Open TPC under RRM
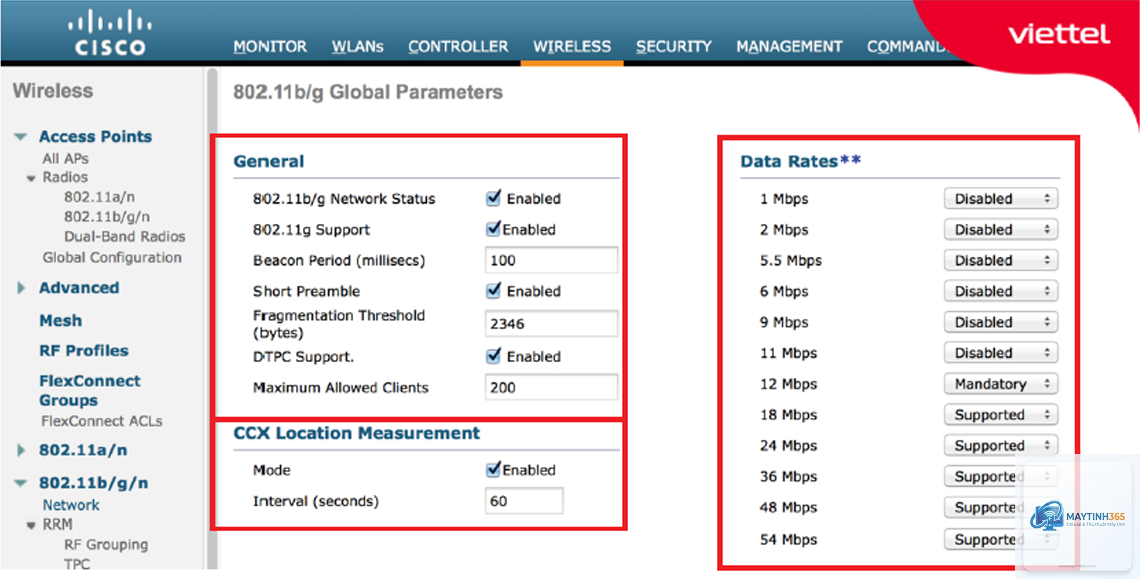Image resolution: width=1140 pixels, height=579 pixels. 77,564
